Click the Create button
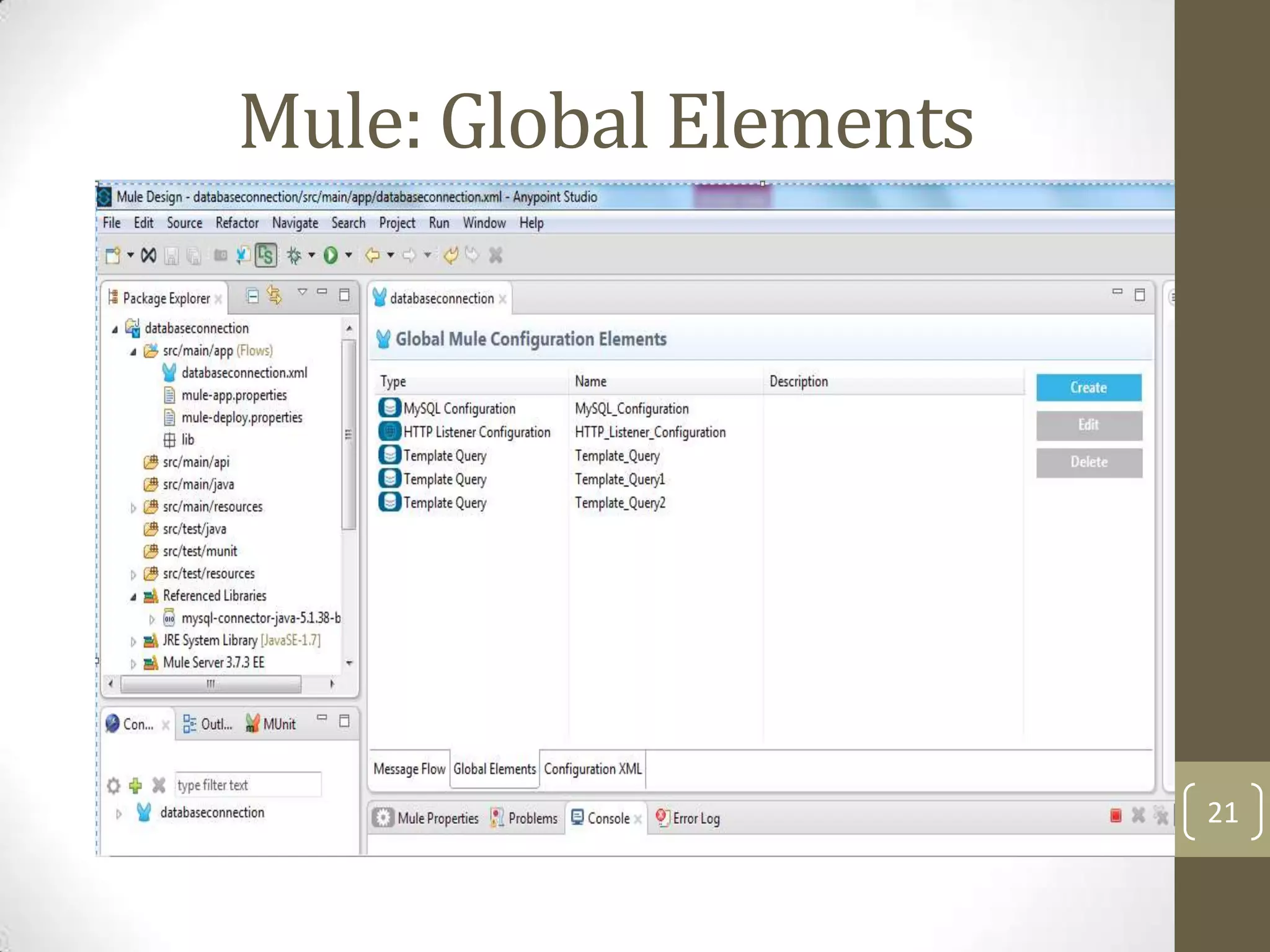The height and width of the screenshot is (952, 1270). pyautogui.click(x=1088, y=387)
